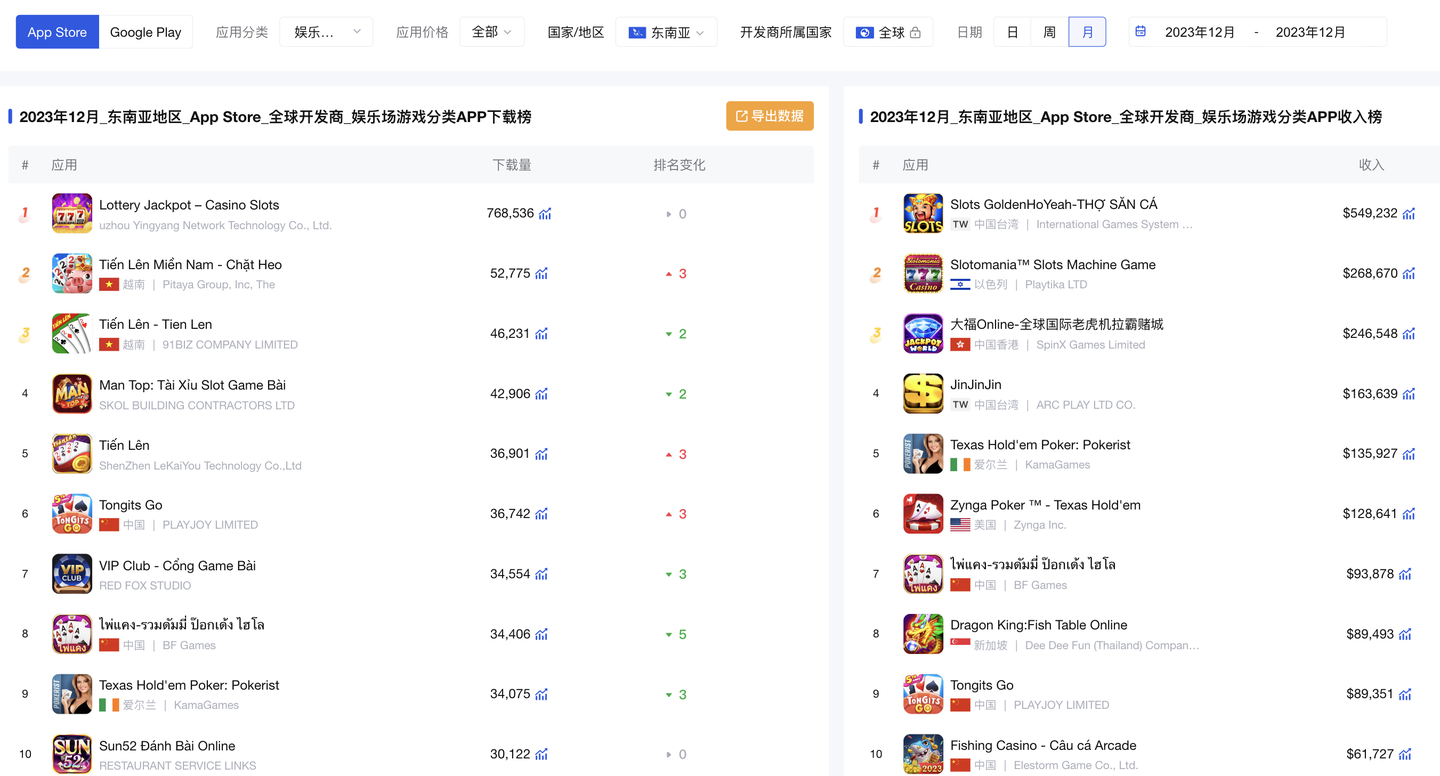Click developer name KamaGames in revenue list
Image resolution: width=1440 pixels, height=776 pixels.
(1058, 465)
